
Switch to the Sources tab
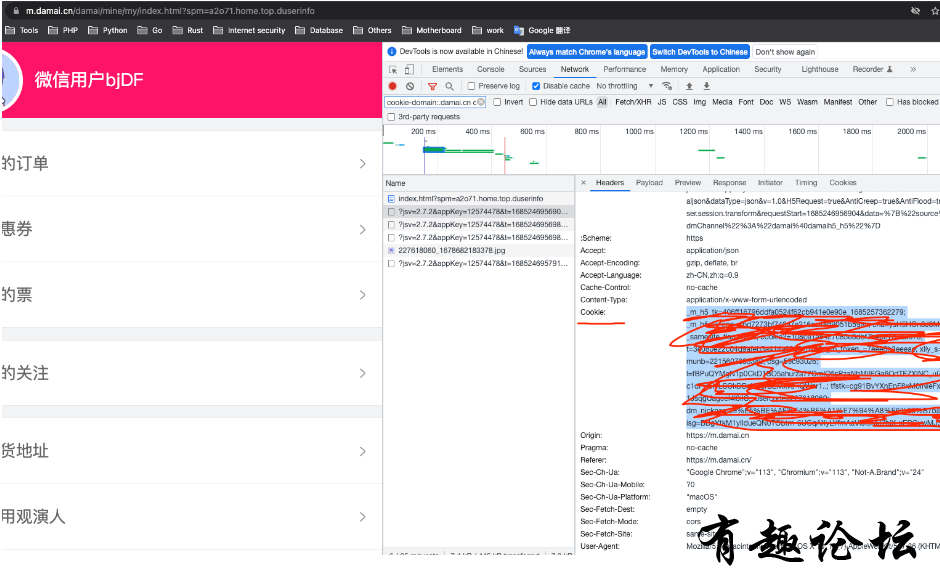tap(532, 70)
